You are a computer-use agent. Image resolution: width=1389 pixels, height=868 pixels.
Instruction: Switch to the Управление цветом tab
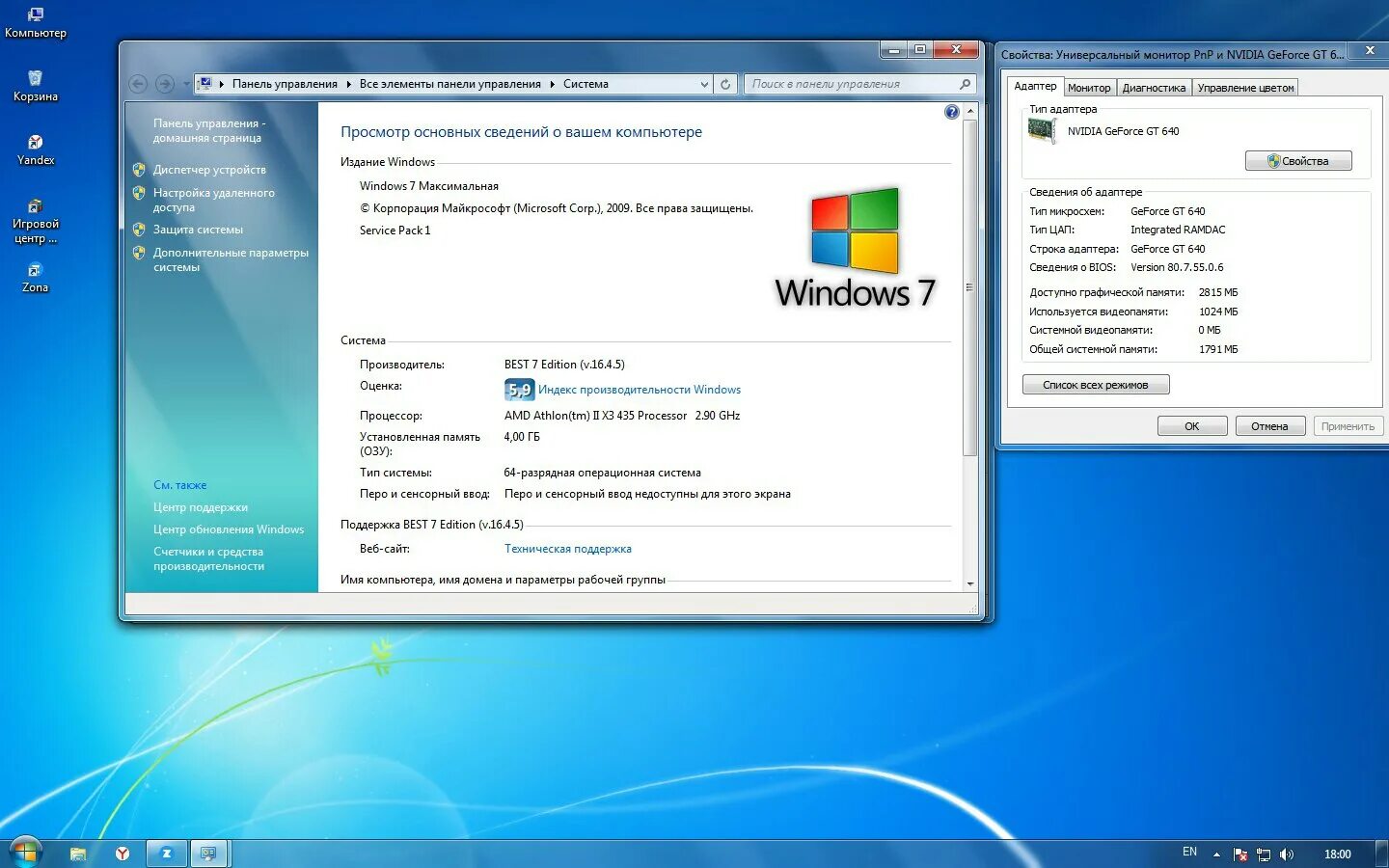1245,88
